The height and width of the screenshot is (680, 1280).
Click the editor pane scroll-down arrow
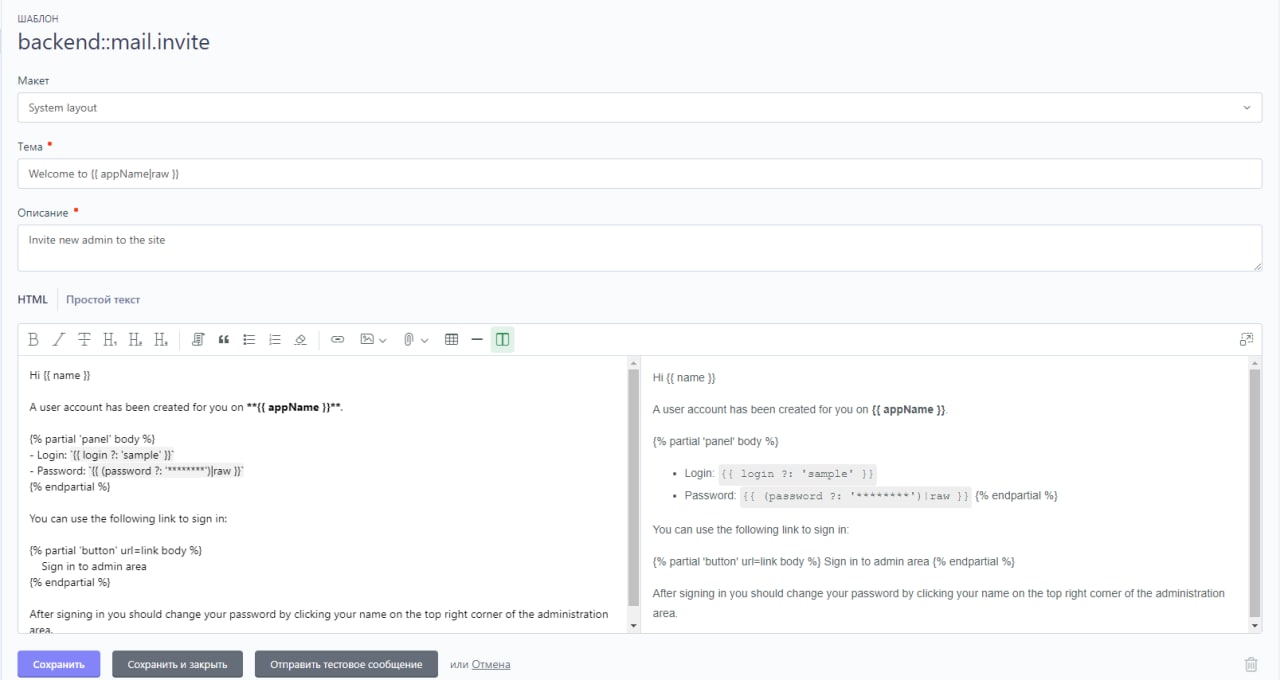633,626
